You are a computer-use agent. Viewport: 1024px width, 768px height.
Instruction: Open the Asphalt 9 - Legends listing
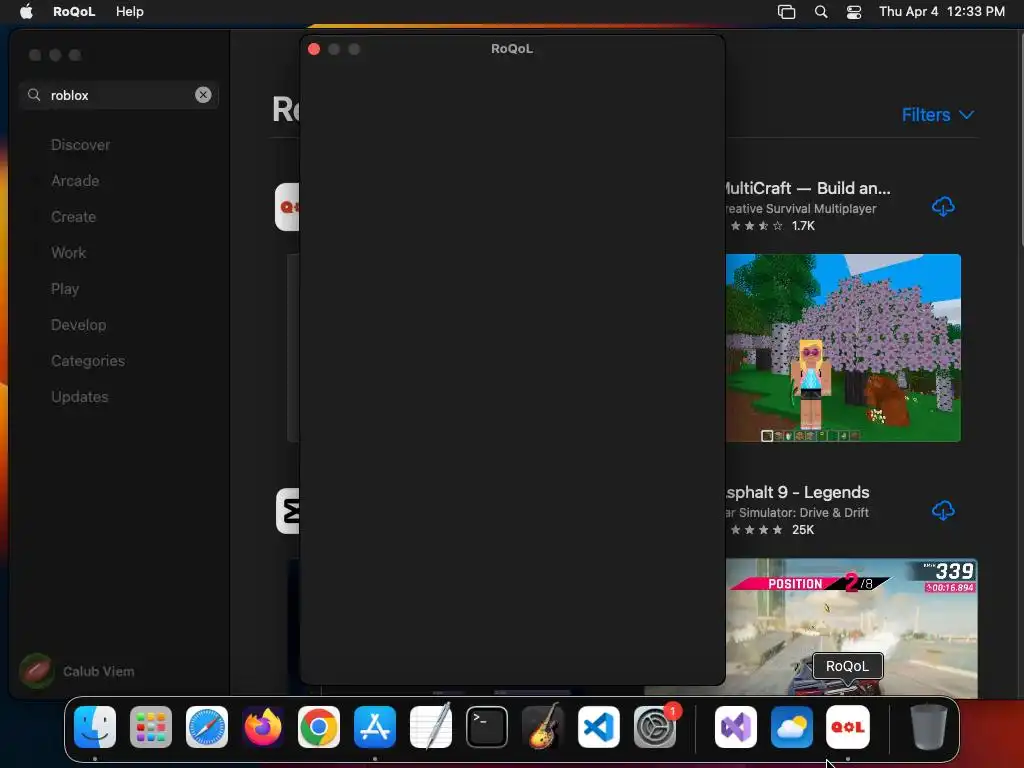tap(797, 492)
